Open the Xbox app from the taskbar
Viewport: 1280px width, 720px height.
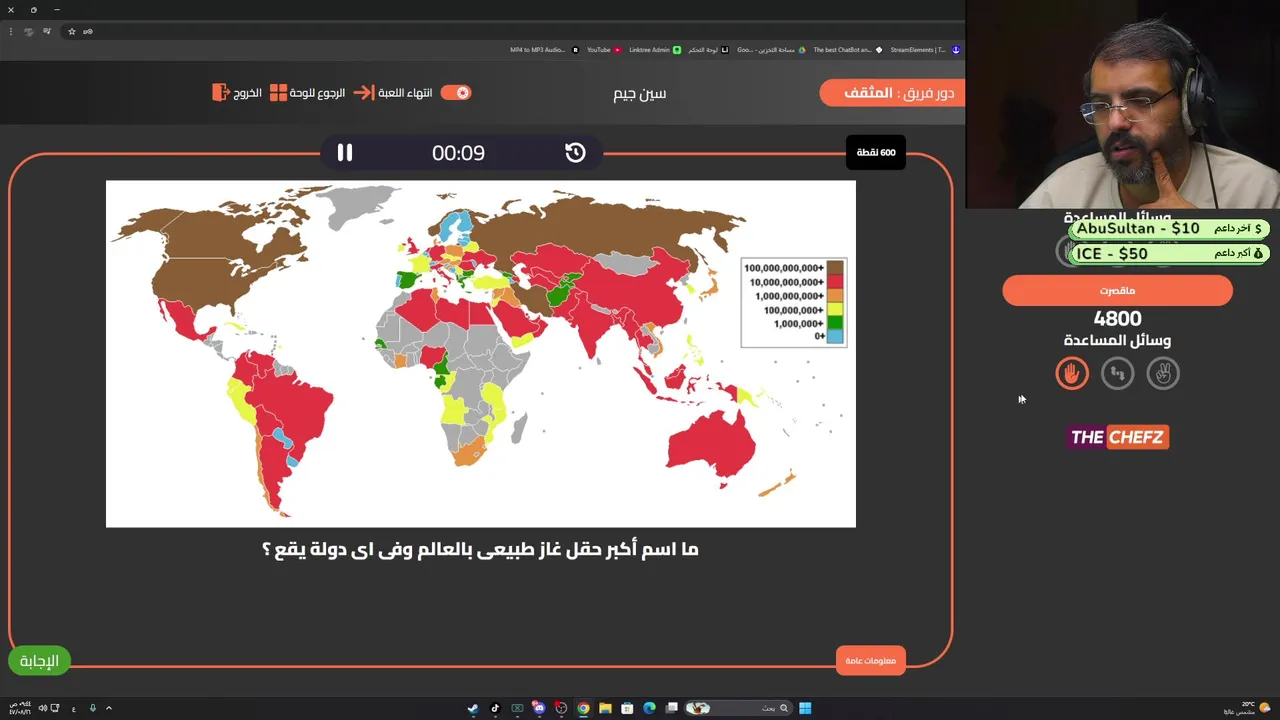point(517,708)
